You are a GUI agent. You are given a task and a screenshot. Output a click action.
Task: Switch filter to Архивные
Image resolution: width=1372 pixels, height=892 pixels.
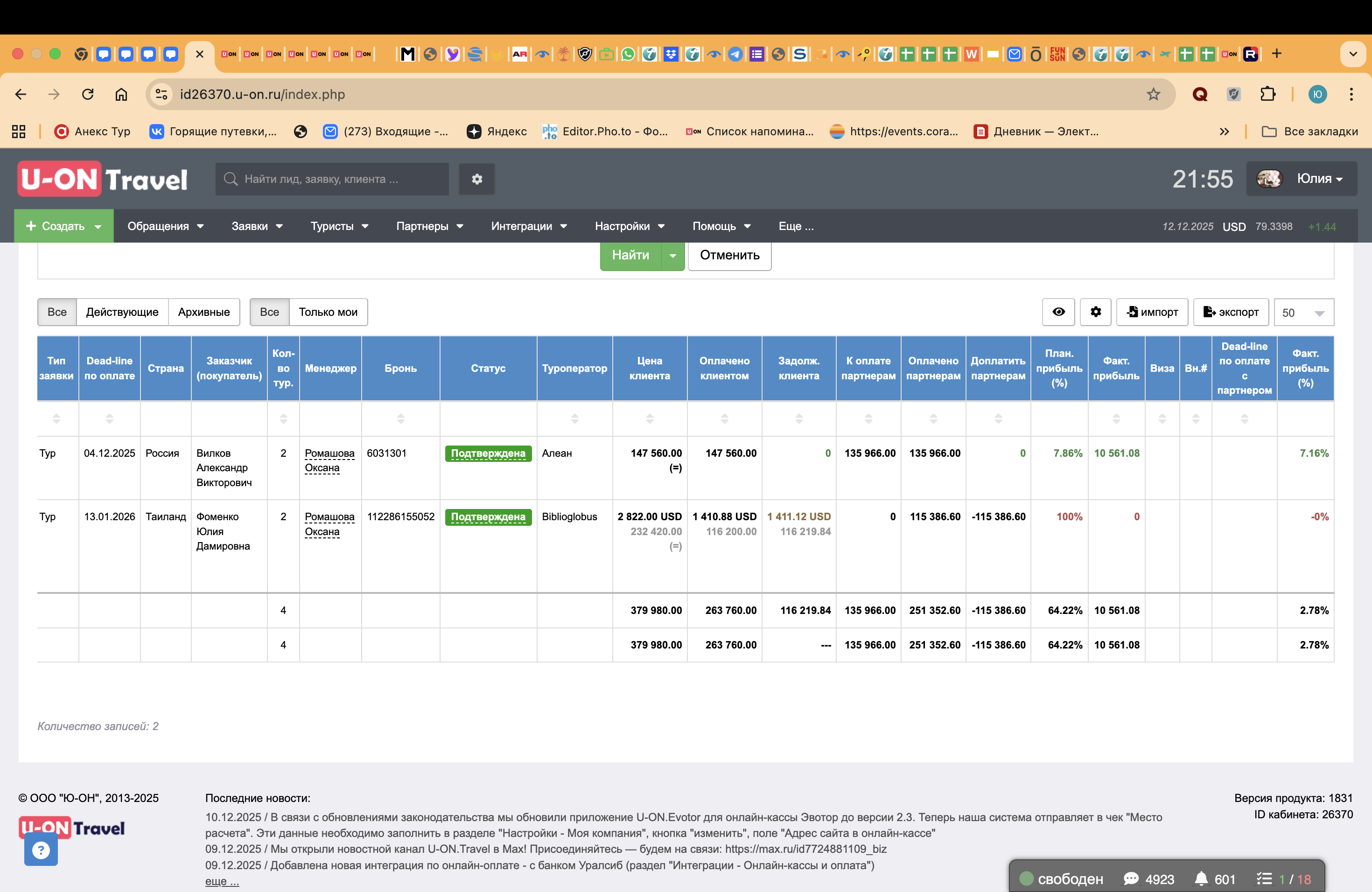[203, 312]
